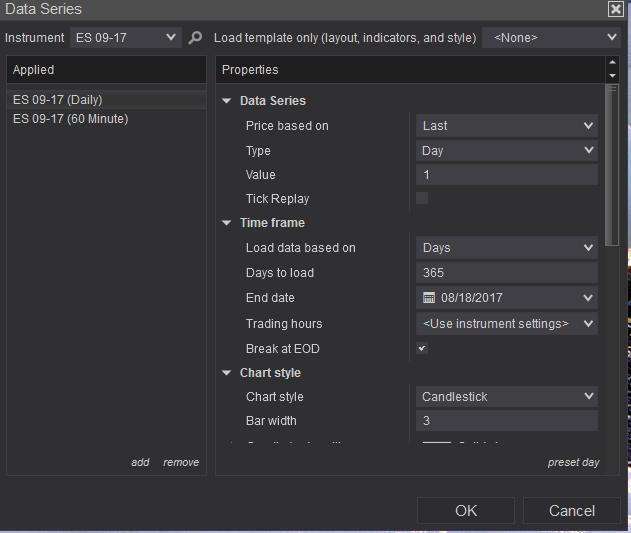Click the End date calendar icon

[x=429, y=298]
